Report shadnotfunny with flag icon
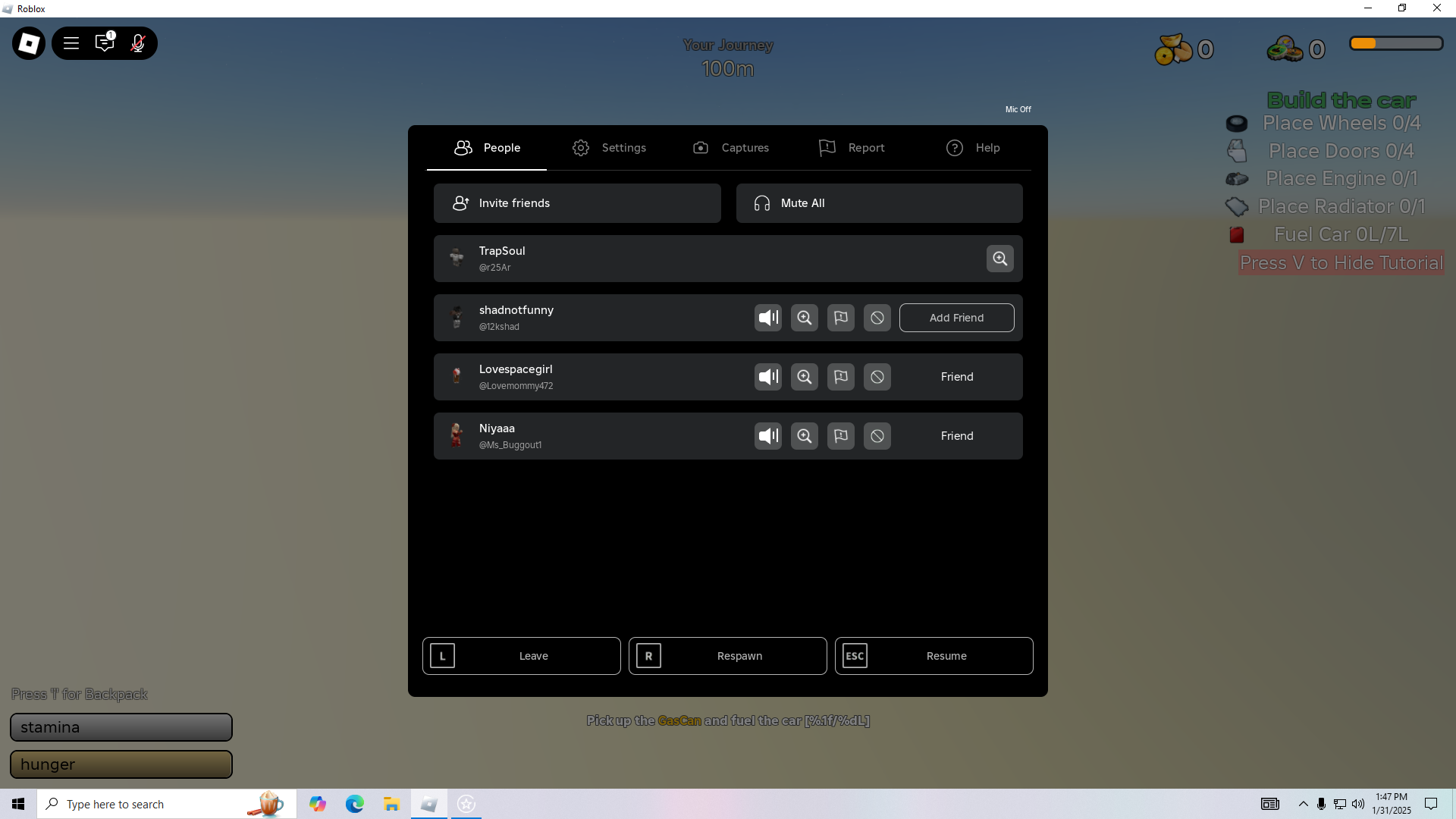The width and height of the screenshot is (1456, 819). pyautogui.click(x=841, y=318)
